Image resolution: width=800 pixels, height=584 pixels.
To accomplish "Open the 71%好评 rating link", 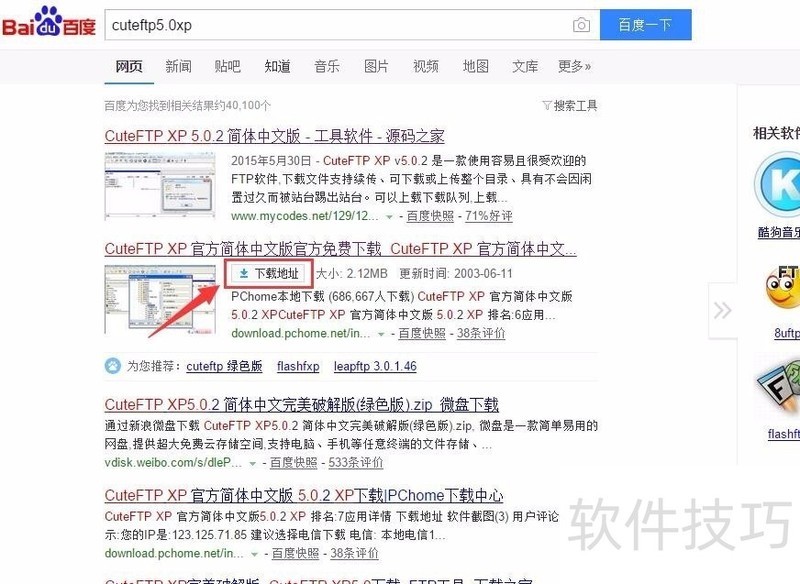I will [x=488, y=216].
